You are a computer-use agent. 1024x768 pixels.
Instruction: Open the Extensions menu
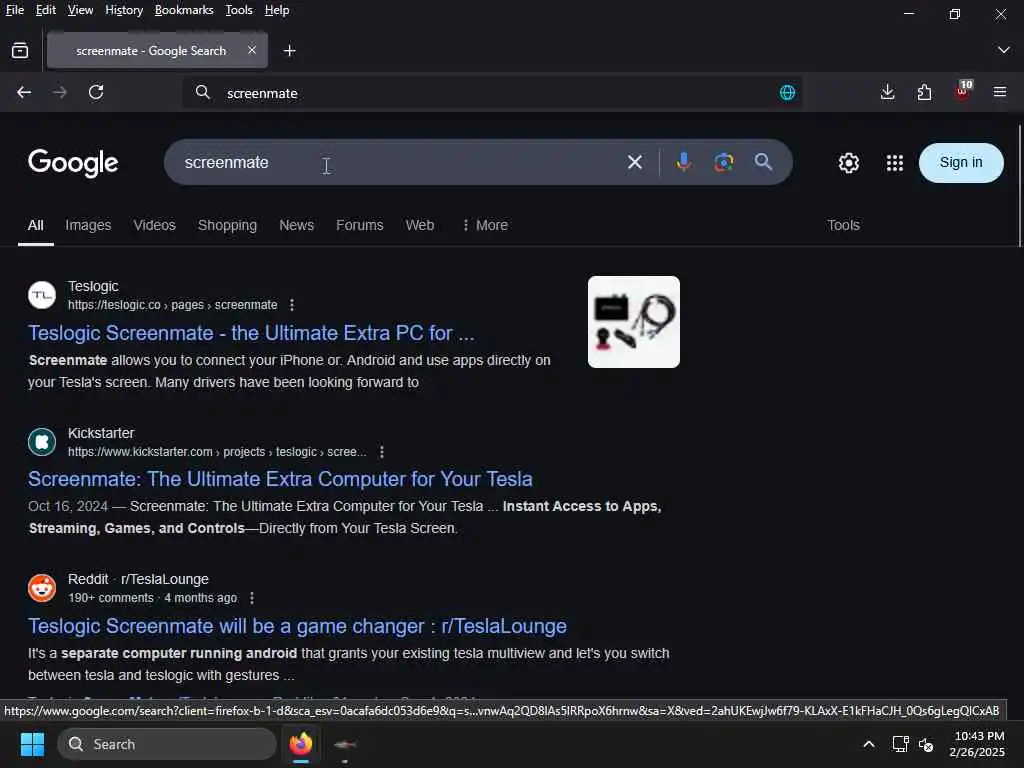tap(924, 92)
